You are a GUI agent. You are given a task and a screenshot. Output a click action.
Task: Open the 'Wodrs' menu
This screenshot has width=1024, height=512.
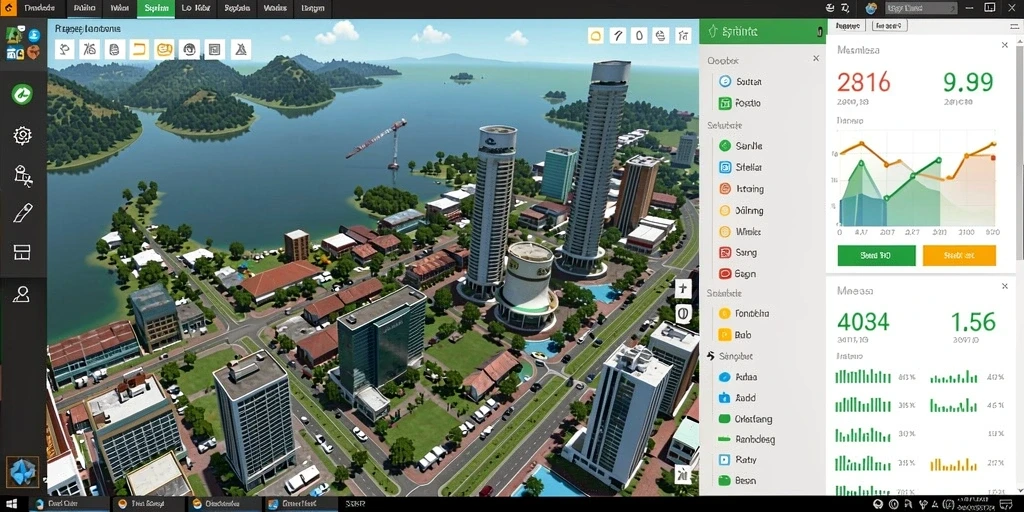(x=276, y=8)
